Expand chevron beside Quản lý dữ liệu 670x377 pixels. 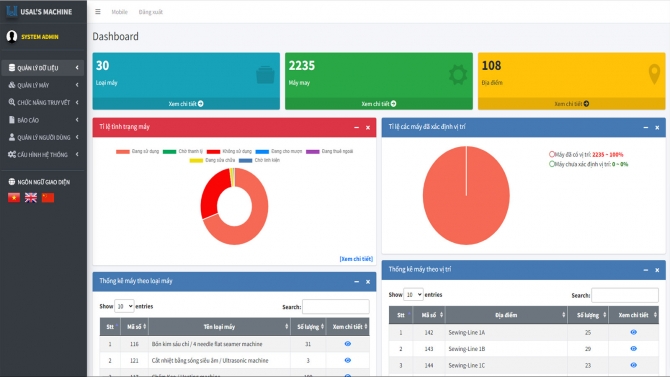[x=77, y=68]
